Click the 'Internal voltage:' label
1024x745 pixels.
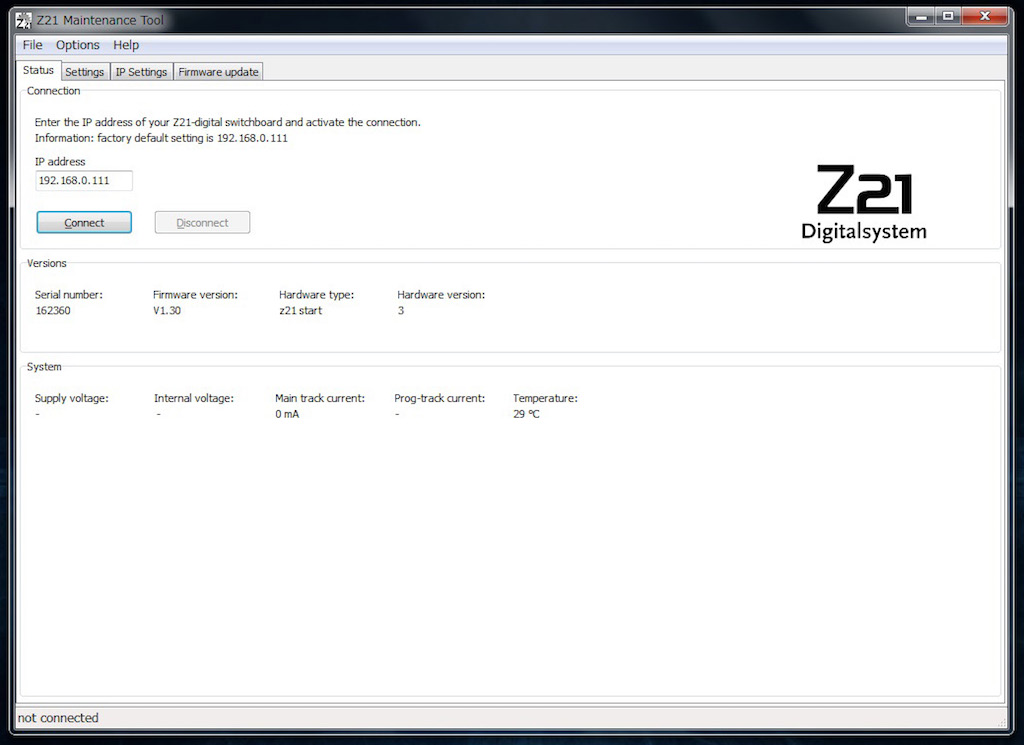[194, 398]
